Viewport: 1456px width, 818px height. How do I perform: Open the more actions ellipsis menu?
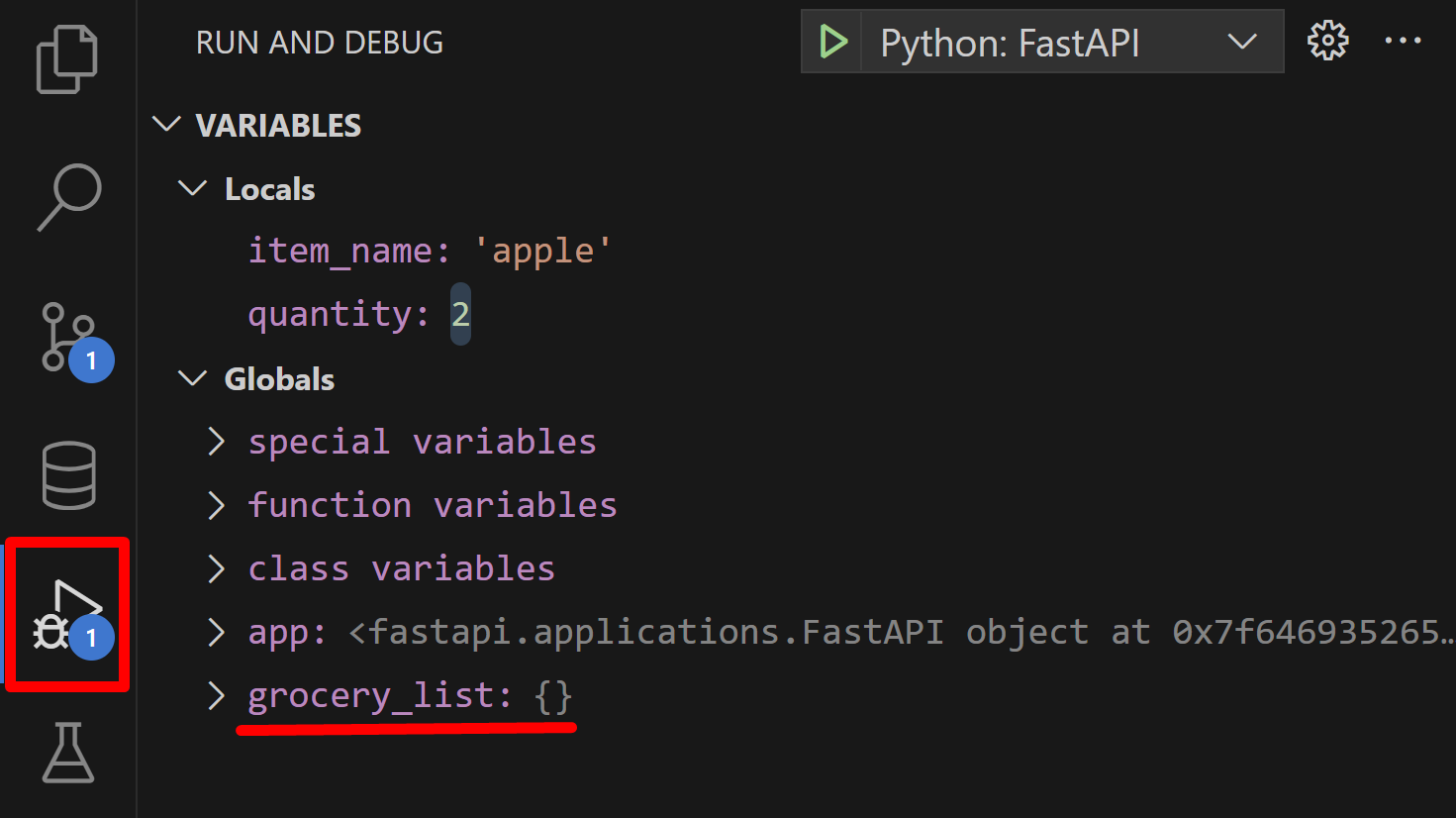(1404, 41)
